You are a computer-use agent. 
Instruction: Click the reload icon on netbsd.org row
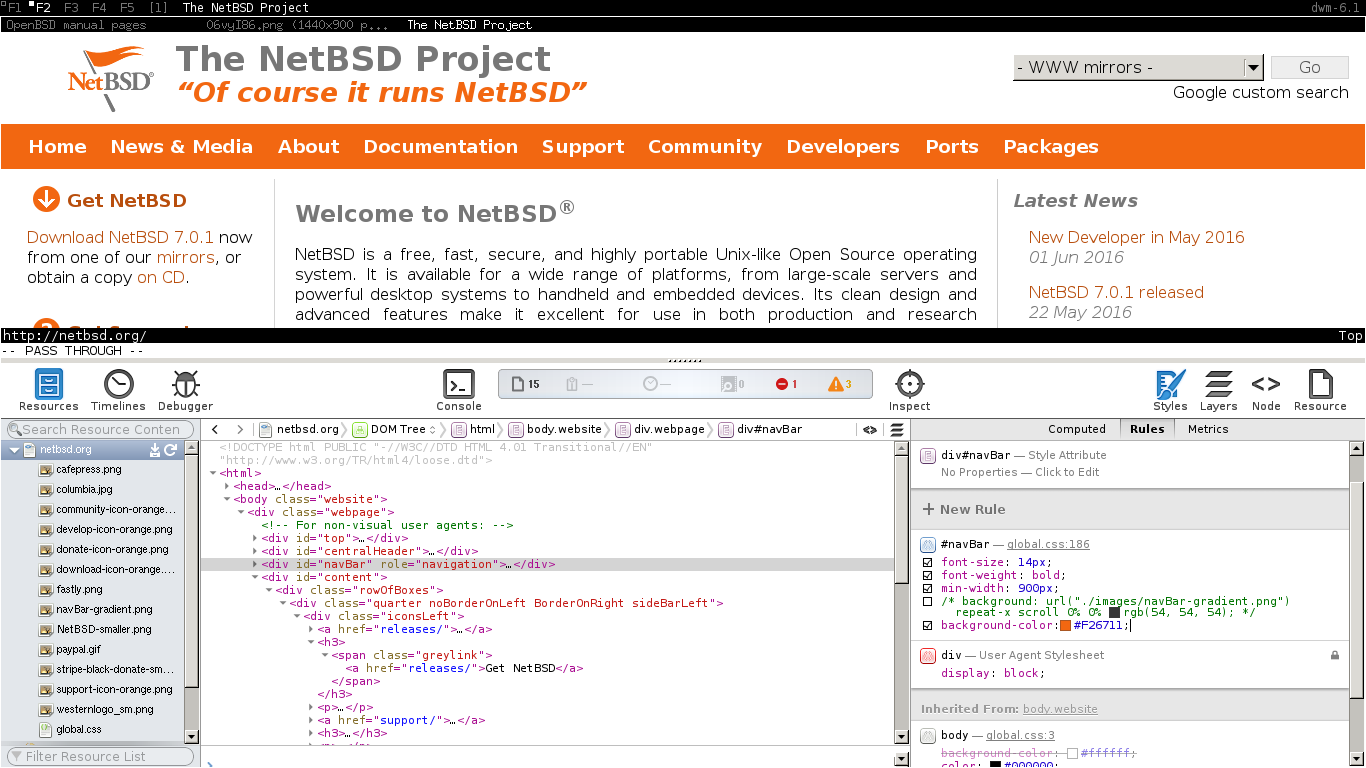click(x=171, y=450)
